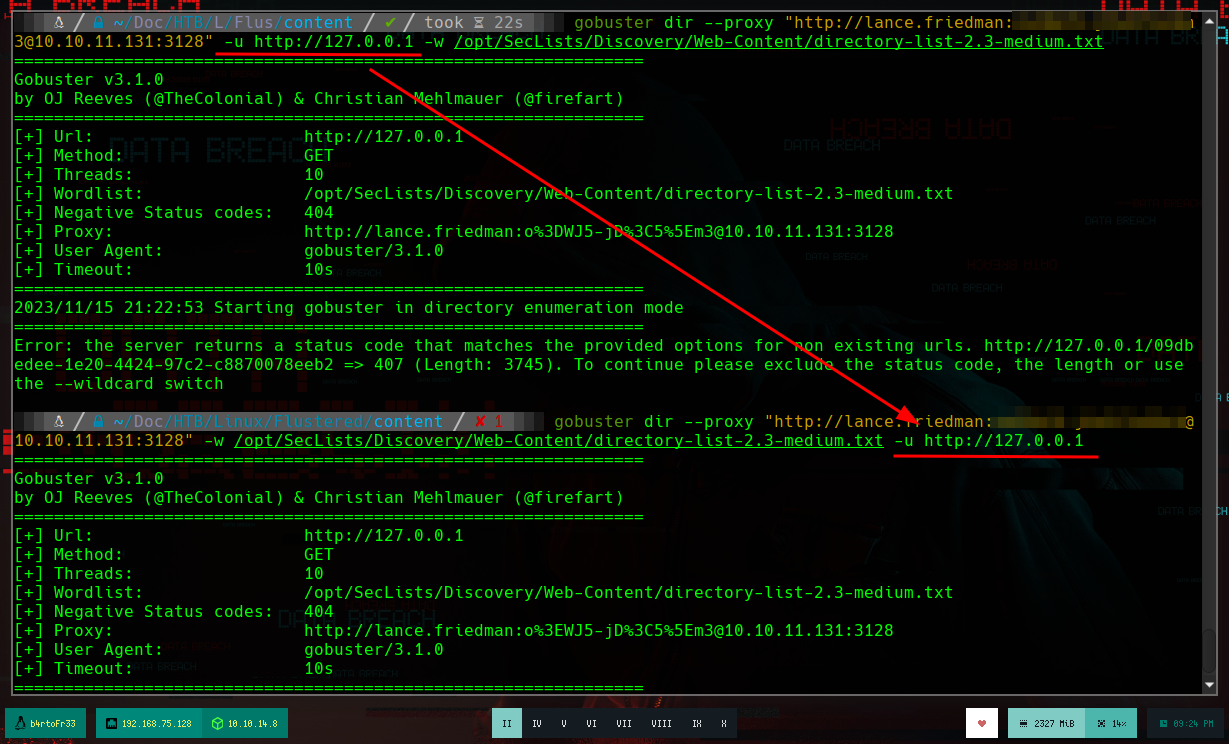Click the 'gobuster dir --proxy' text in the second prompt

(654, 421)
